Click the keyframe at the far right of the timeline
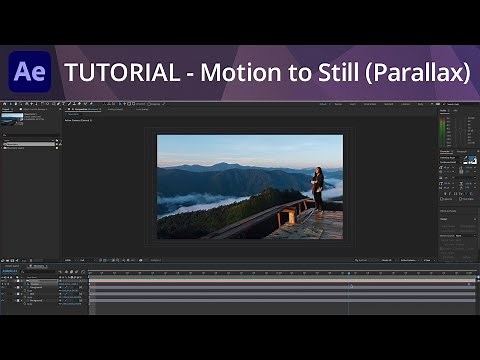This screenshot has height=360, width=480. (469, 284)
